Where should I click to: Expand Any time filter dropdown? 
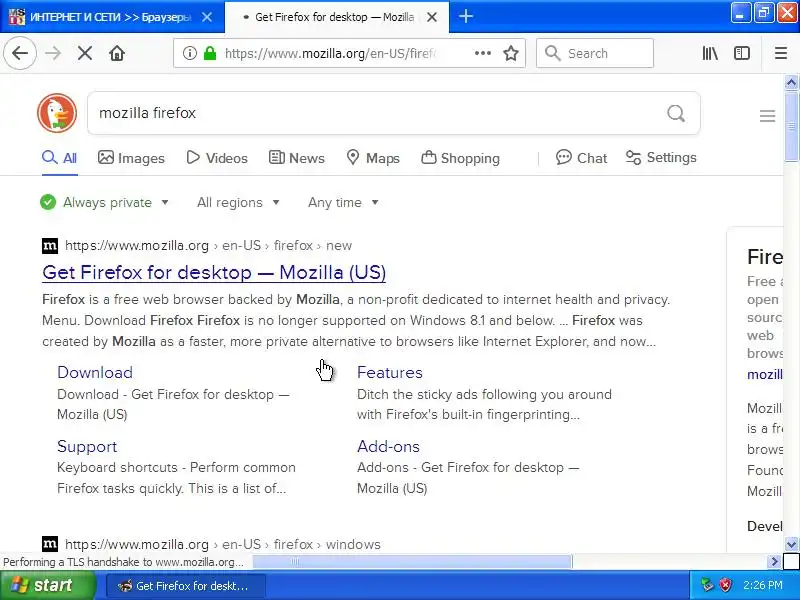pyautogui.click(x=343, y=203)
